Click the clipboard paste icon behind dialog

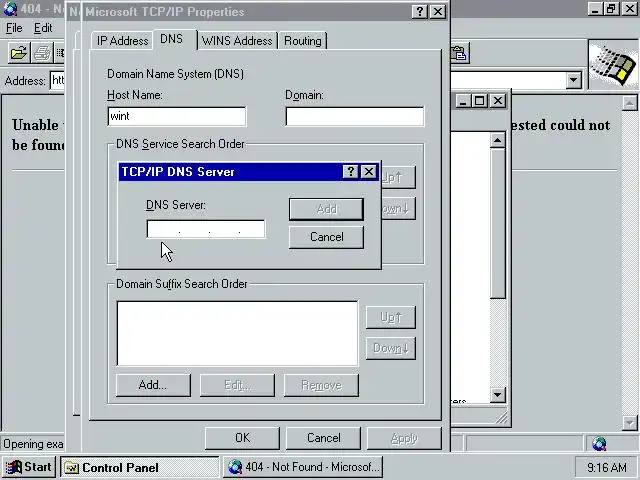[x=460, y=53]
